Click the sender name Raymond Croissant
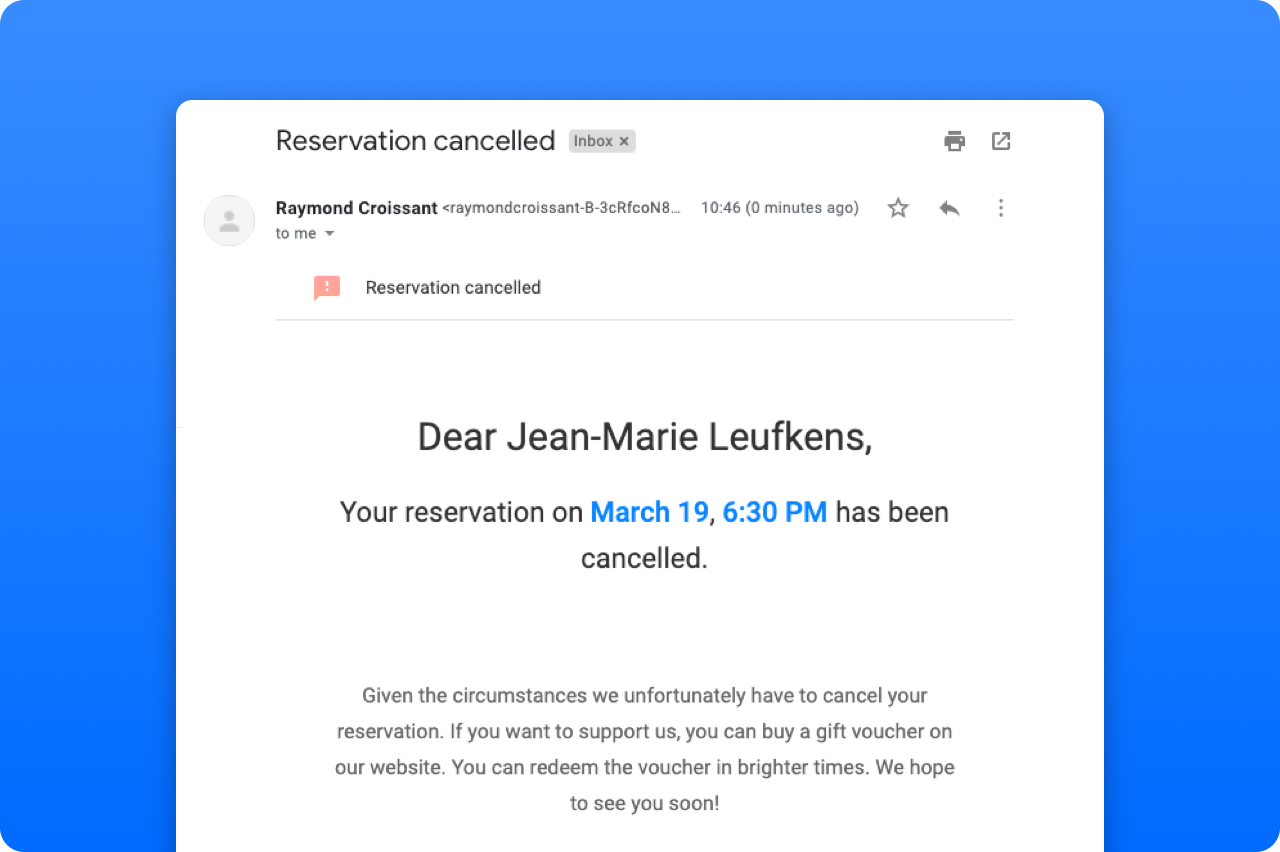1280x852 pixels. 356,207
